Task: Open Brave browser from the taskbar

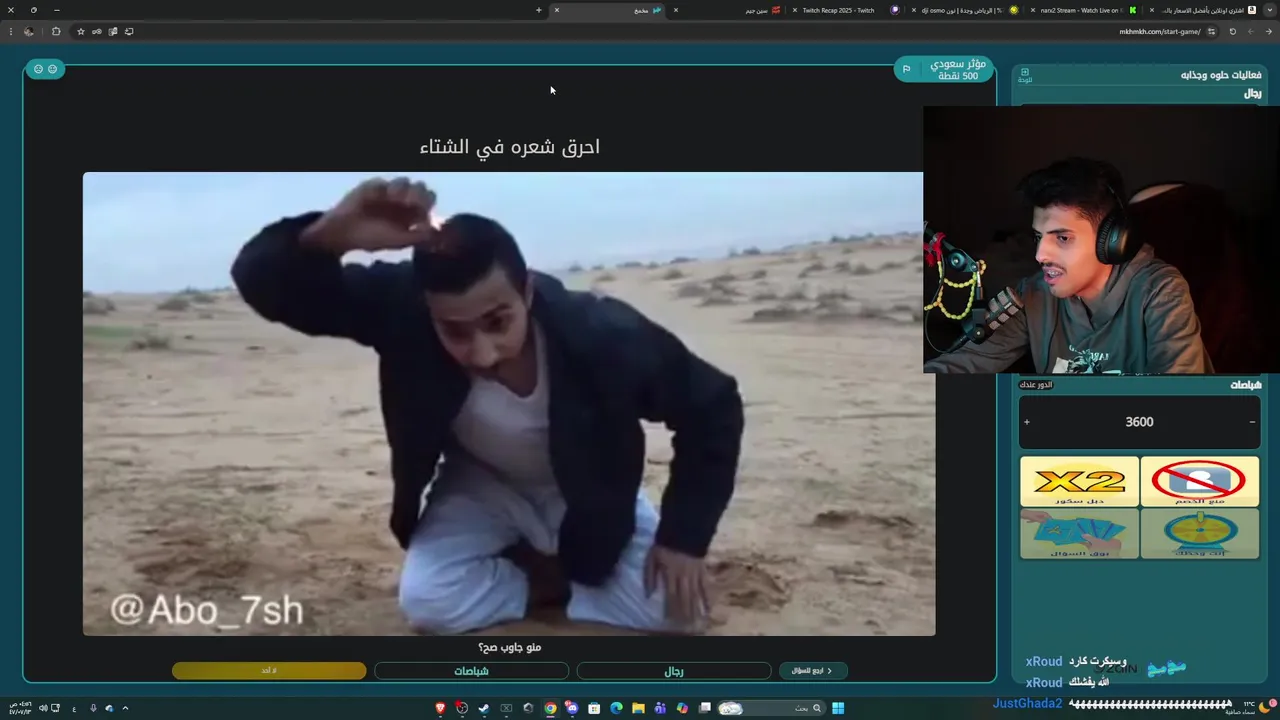Action: (440, 708)
